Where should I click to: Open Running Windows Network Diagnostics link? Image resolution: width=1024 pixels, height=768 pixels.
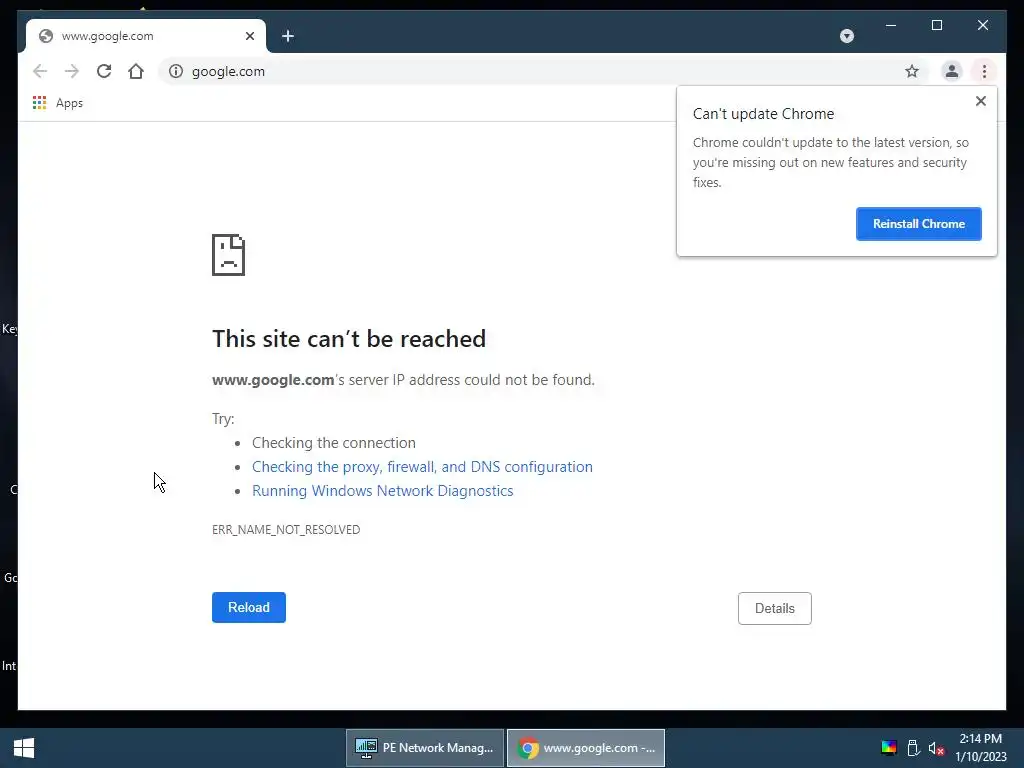(383, 490)
